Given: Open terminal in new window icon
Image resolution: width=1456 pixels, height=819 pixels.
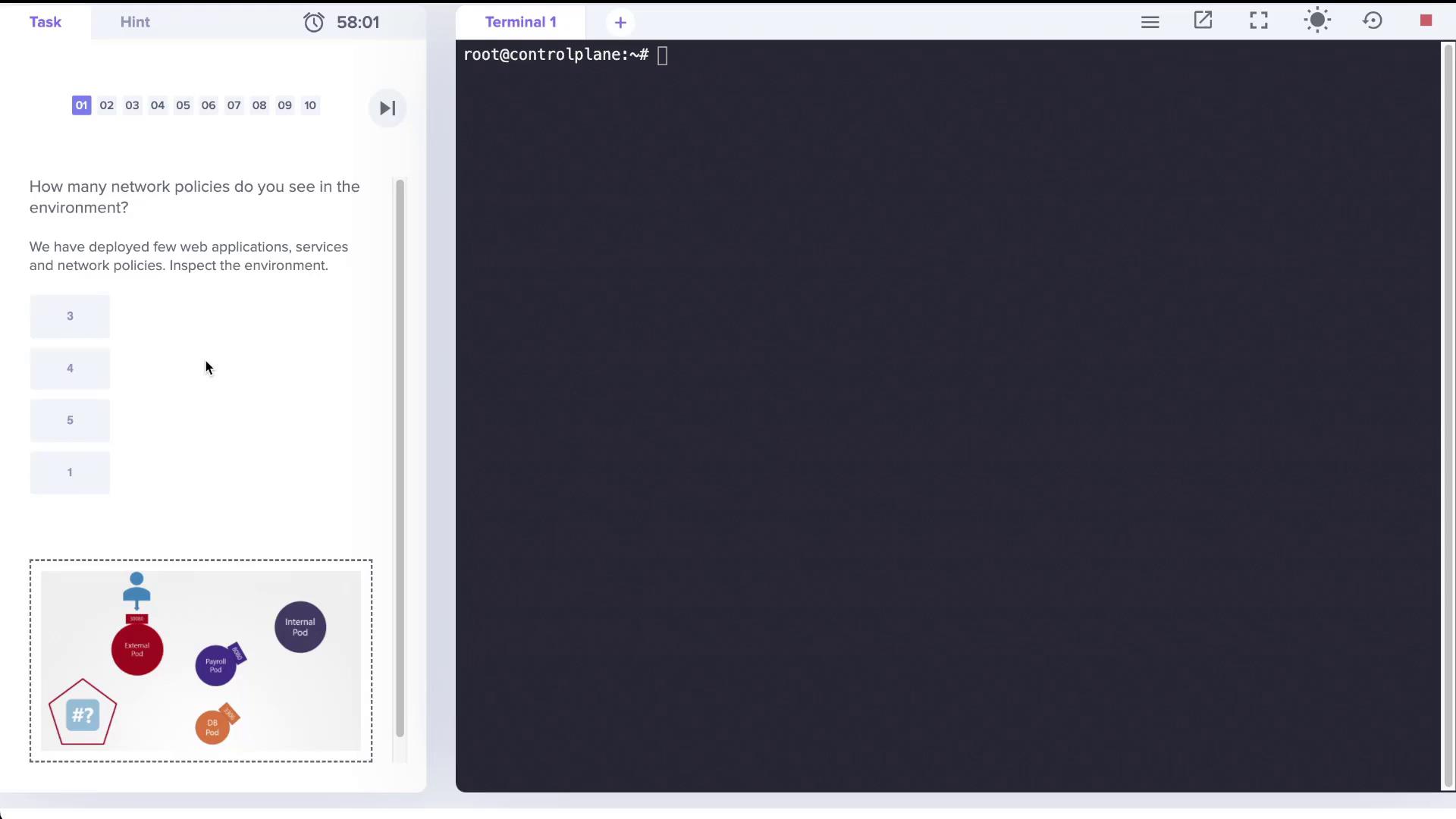Looking at the screenshot, I should (x=1203, y=21).
